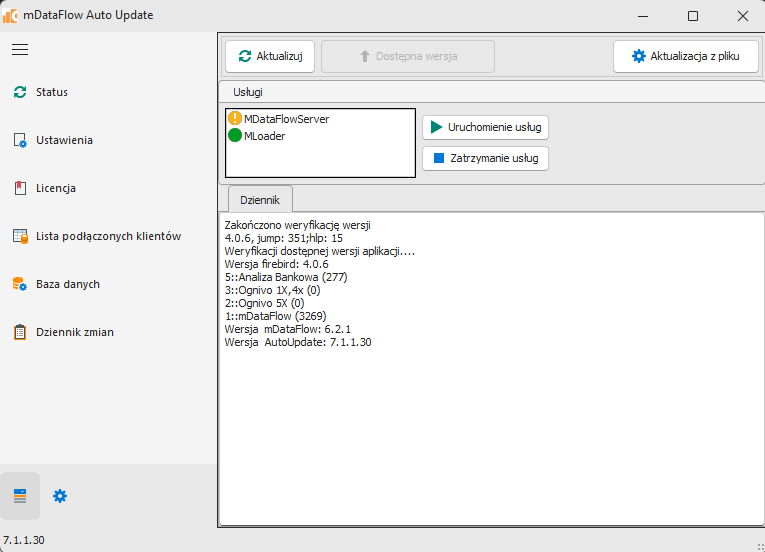Image resolution: width=765 pixels, height=552 pixels.
Task: Open Lista podłączonych klientów
Action: (x=108, y=236)
